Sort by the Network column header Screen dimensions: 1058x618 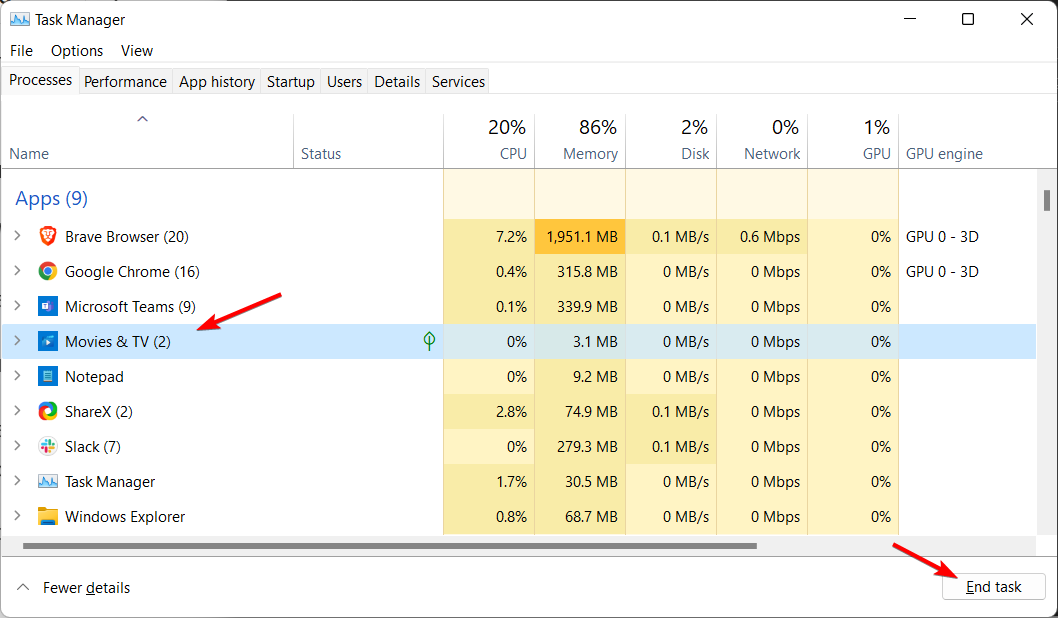pos(762,141)
